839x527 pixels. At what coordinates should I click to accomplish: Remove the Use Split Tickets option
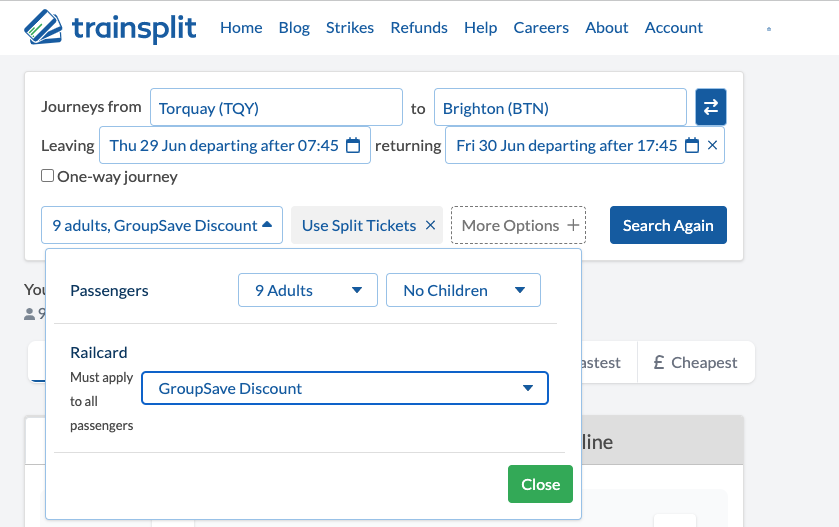point(430,225)
